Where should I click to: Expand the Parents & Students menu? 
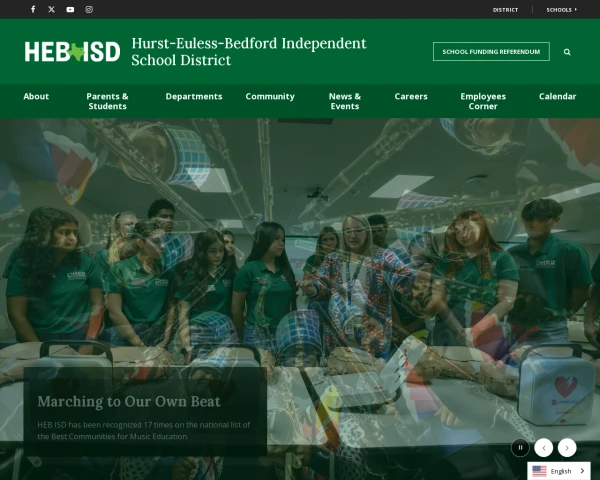(x=107, y=101)
